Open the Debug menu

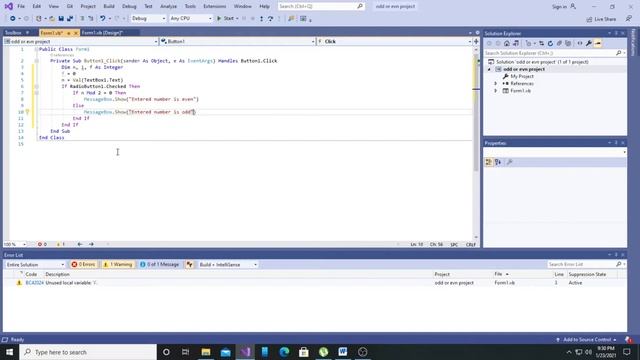[129, 6]
